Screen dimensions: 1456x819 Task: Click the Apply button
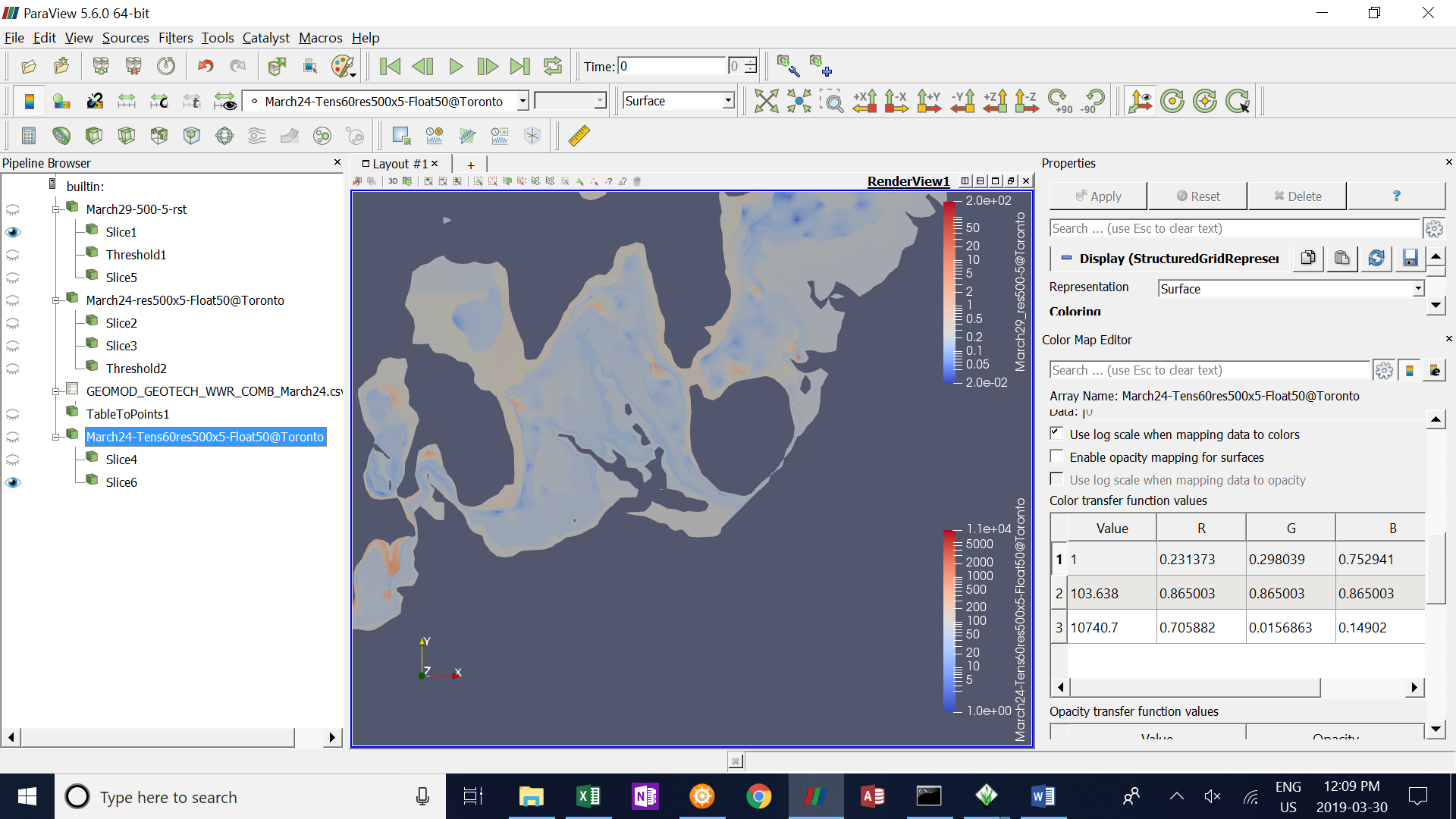click(1098, 196)
